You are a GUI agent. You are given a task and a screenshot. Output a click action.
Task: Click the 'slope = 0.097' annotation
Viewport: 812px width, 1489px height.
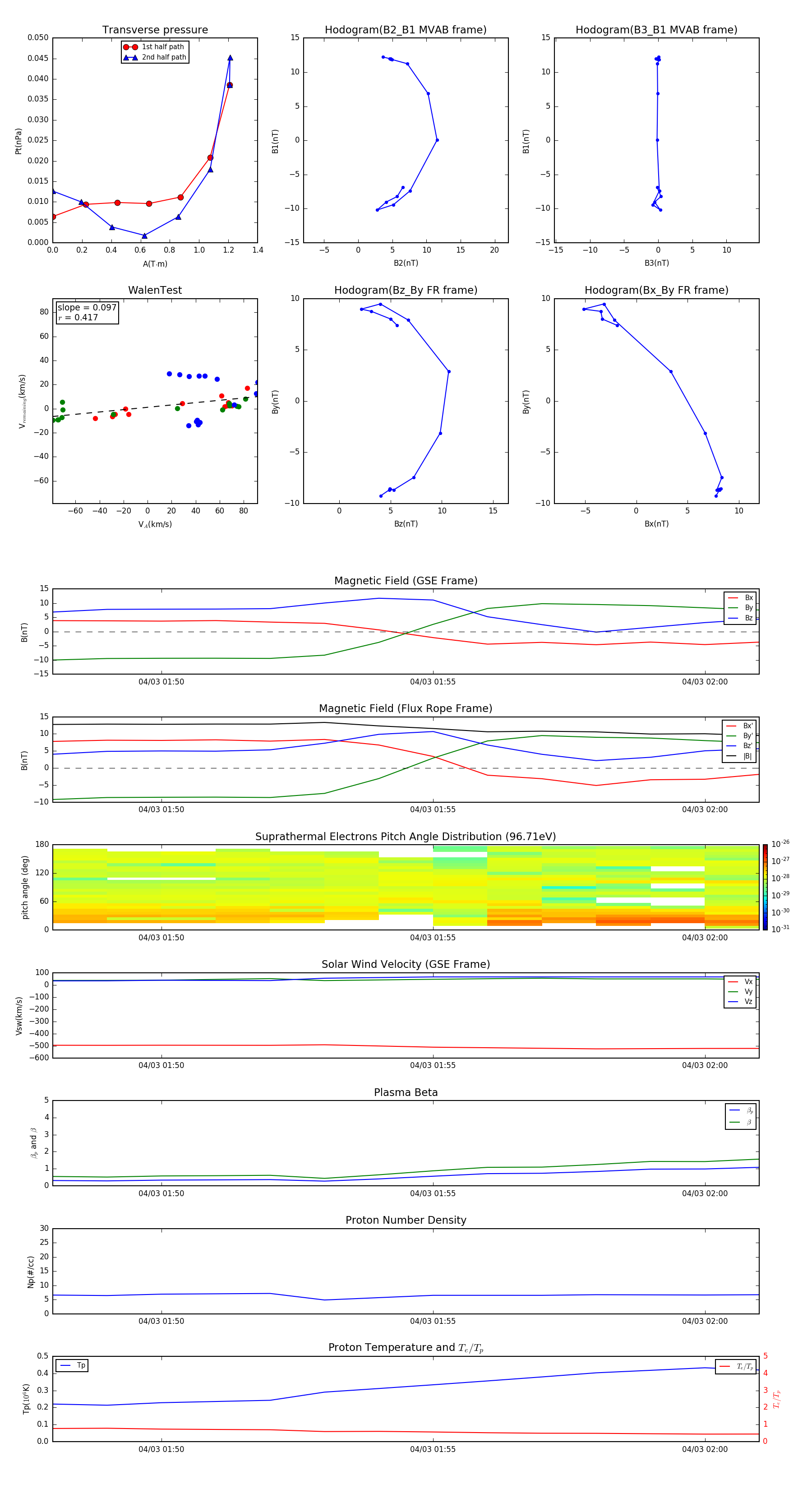(x=87, y=308)
